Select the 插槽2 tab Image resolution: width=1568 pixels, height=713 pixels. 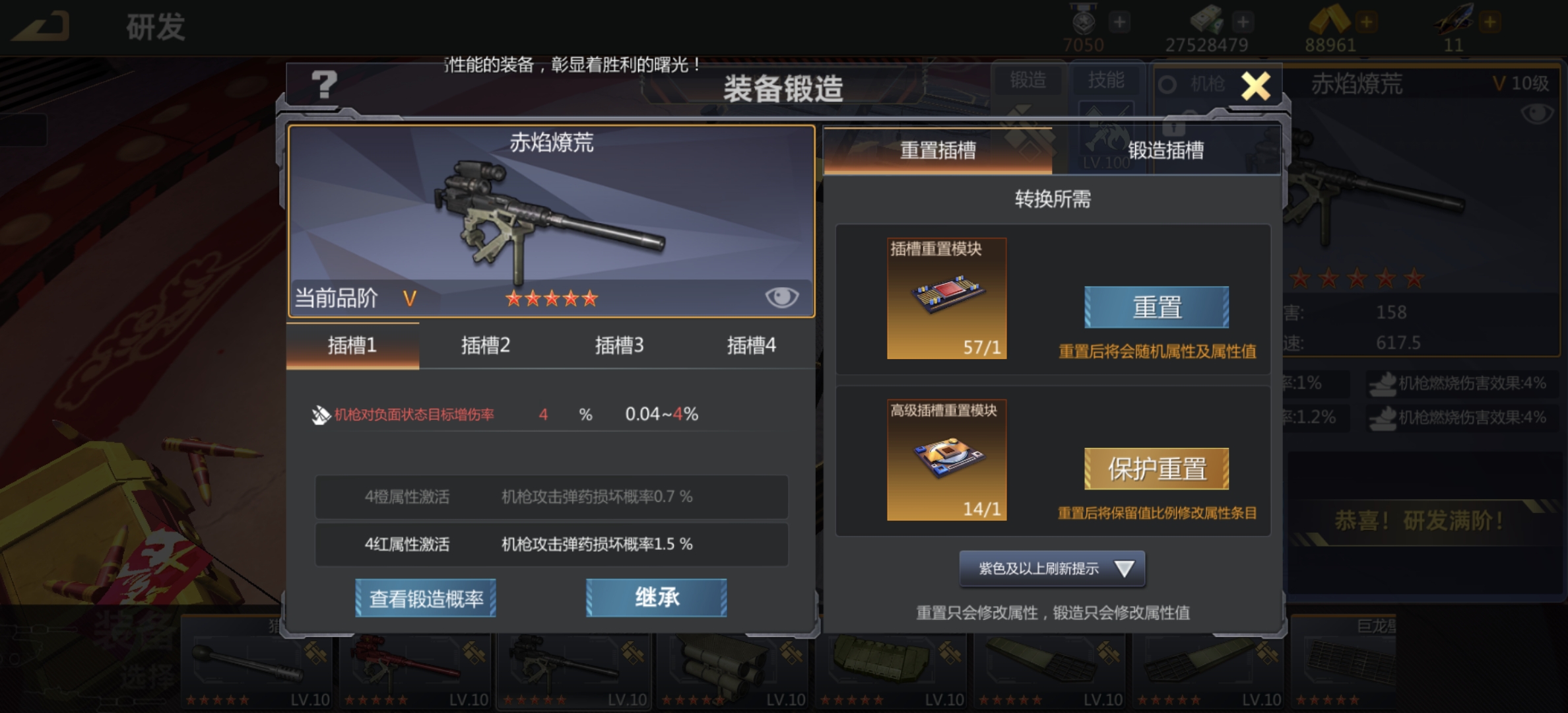[x=486, y=345]
